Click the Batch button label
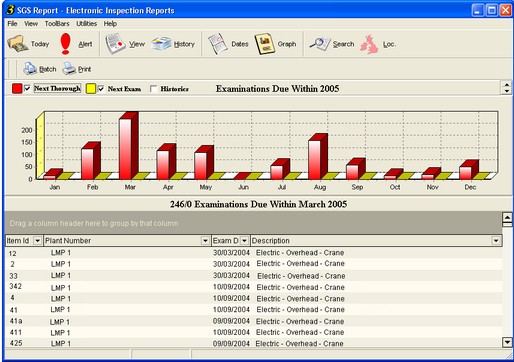The width and height of the screenshot is (514, 362). click(48, 69)
